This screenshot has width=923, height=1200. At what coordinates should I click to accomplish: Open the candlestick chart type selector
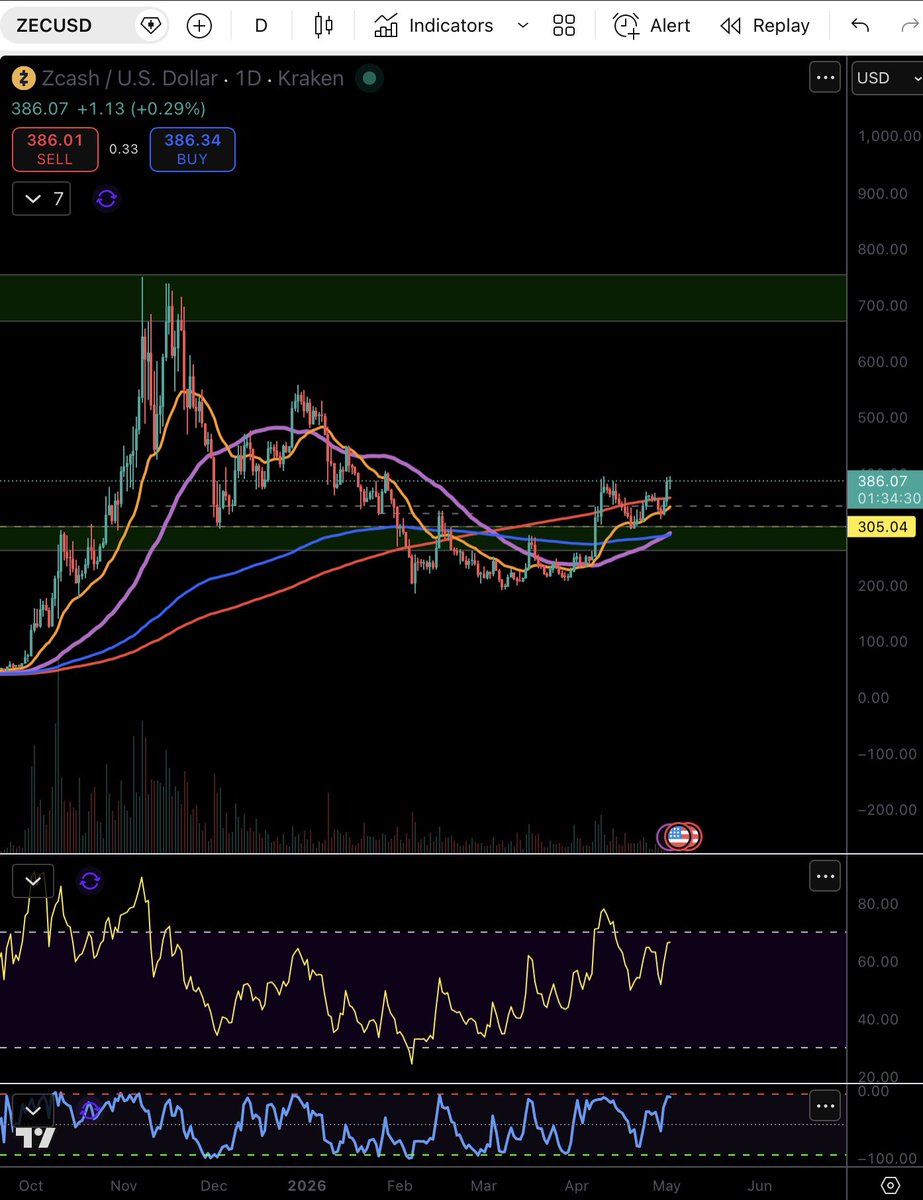pyautogui.click(x=323, y=25)
